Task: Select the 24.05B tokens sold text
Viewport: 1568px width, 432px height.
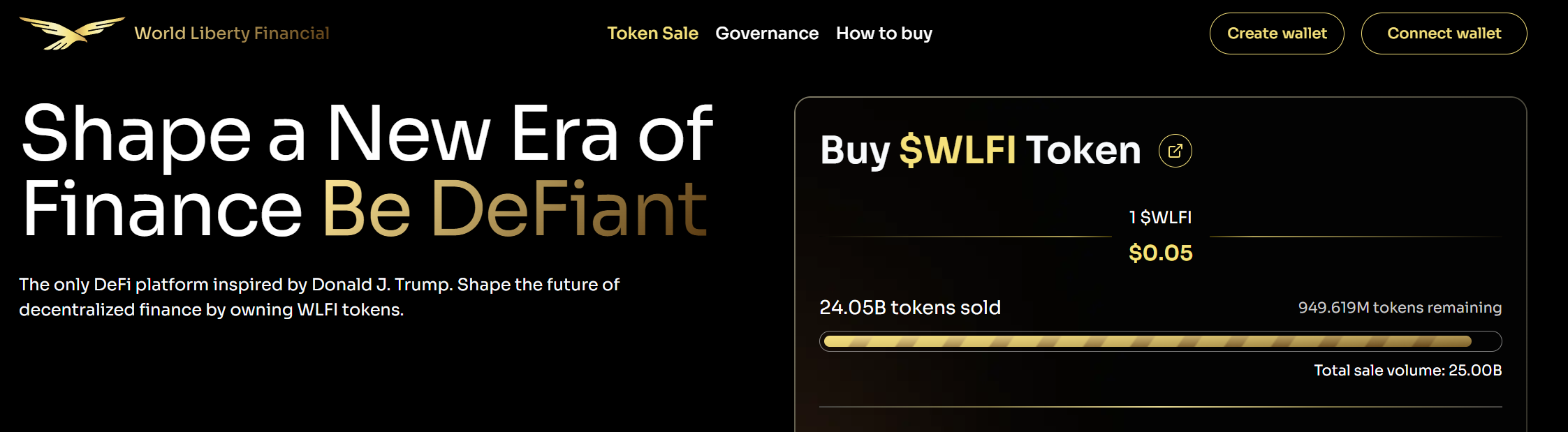Action: 909,308
